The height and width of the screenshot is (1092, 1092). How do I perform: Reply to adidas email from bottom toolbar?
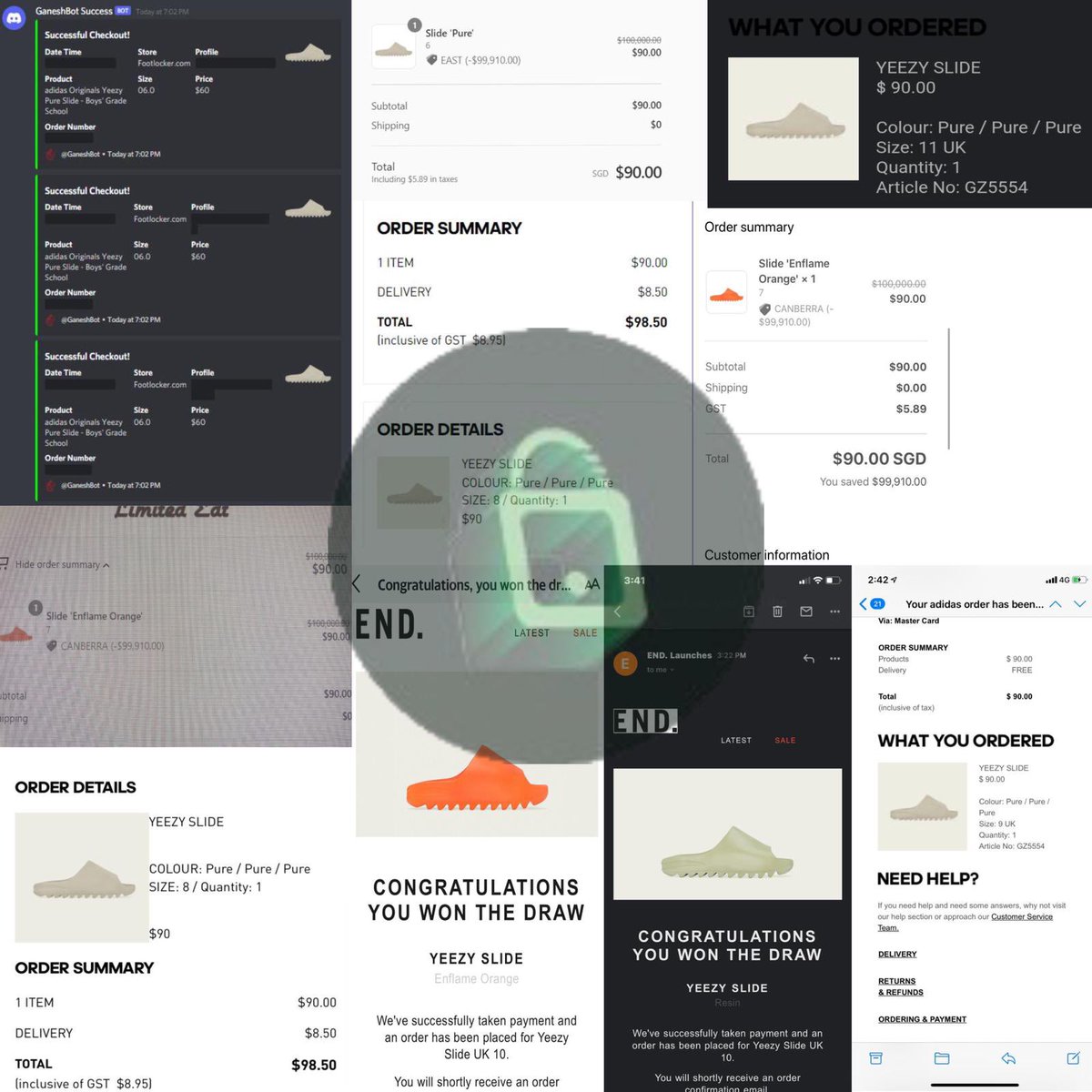click(x=1008, y=1058)
